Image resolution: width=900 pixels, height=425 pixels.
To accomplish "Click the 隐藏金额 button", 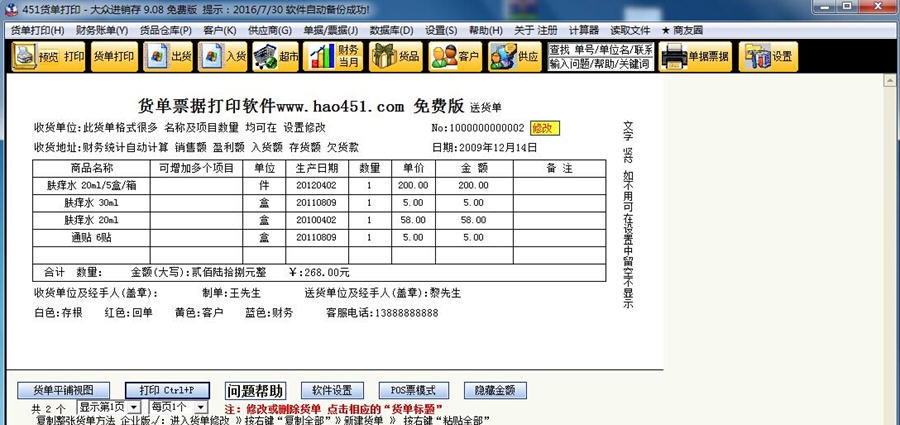I will click(x=495, y=391).
